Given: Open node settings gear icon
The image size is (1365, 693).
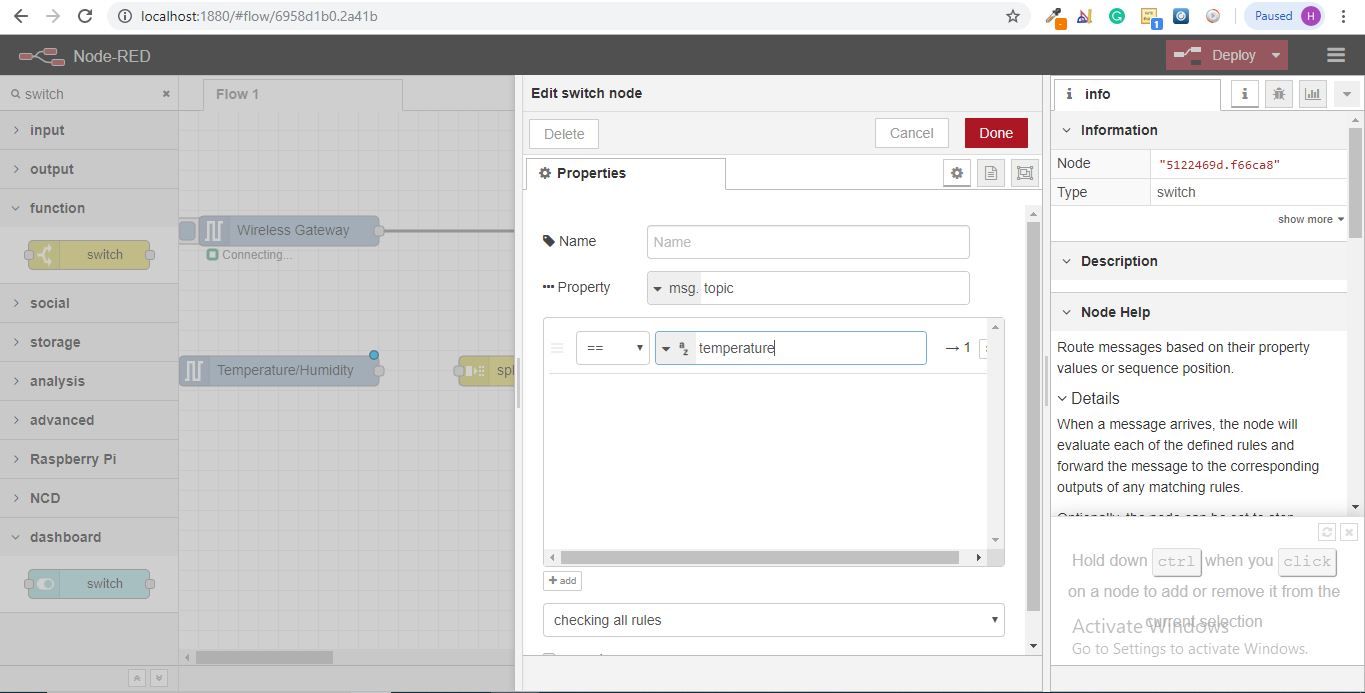Looking at the screenshot, I should [957, 173].
